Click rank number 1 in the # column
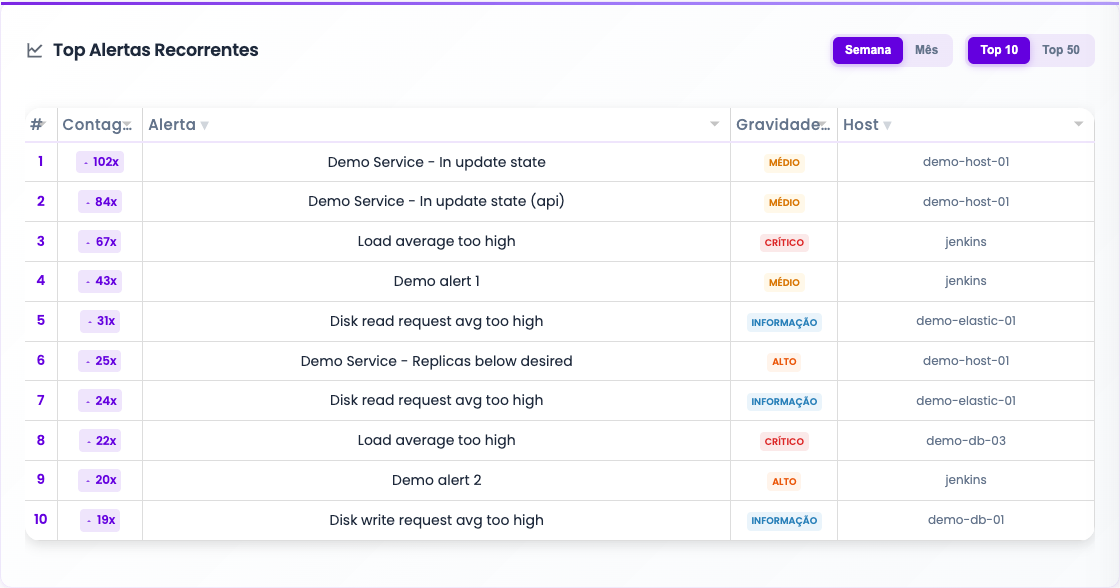Screen dimensions: 1120x588 [41, 161]
